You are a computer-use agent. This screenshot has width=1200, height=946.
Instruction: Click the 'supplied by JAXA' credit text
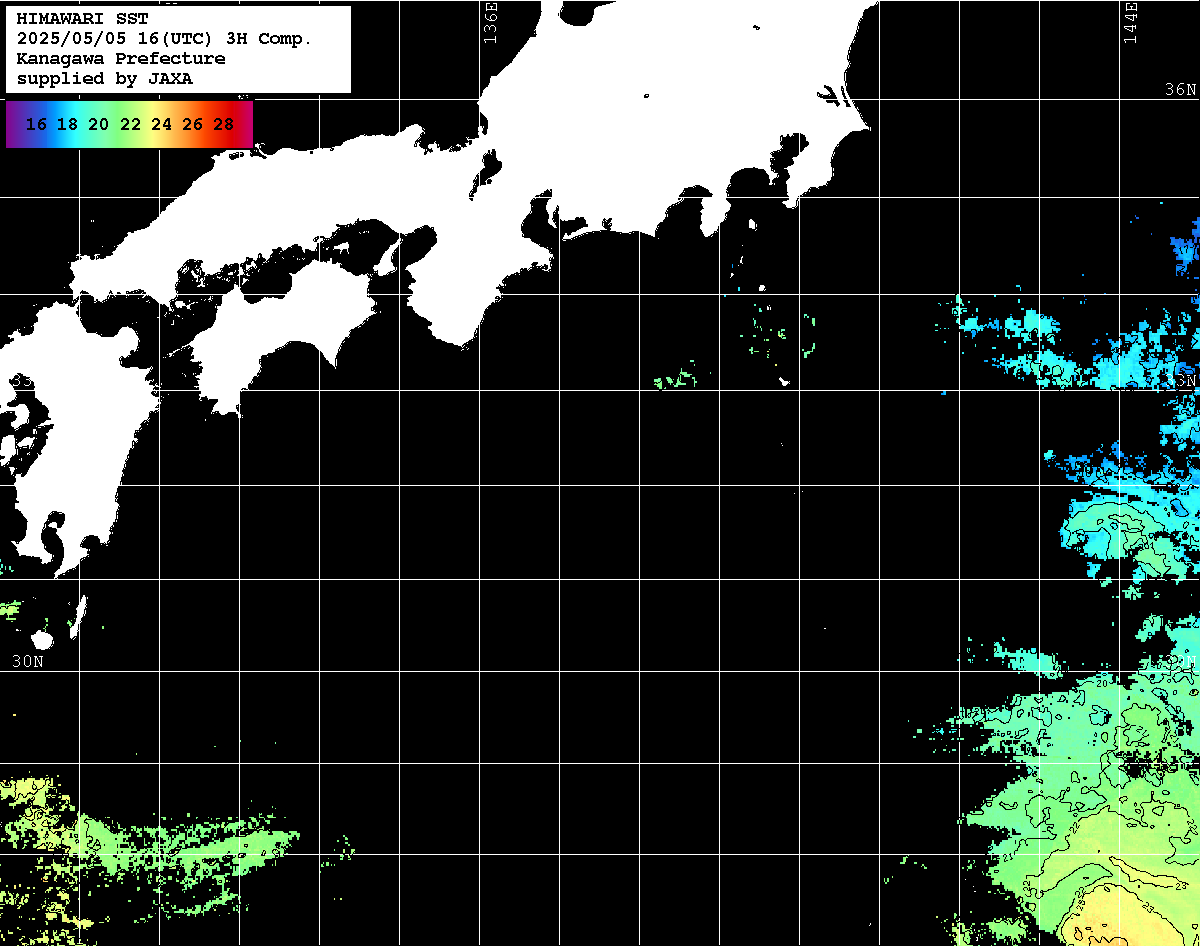[x=105, y=78]
